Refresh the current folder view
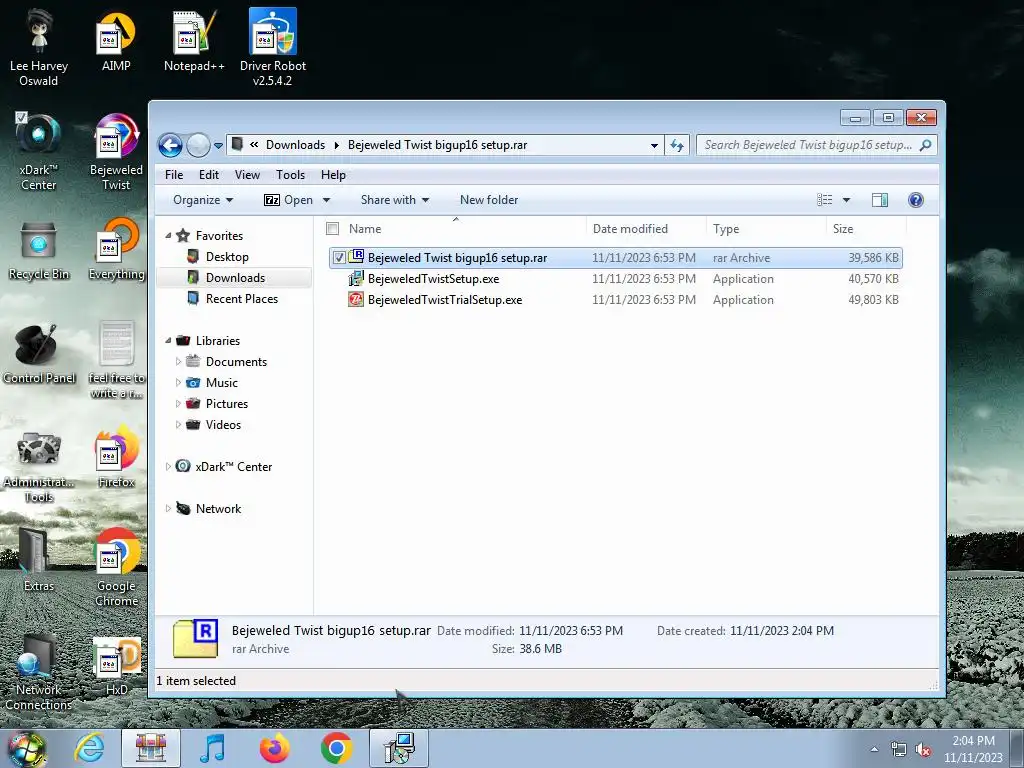Viewport: 1024px width, 768px height. coord(677,145)
